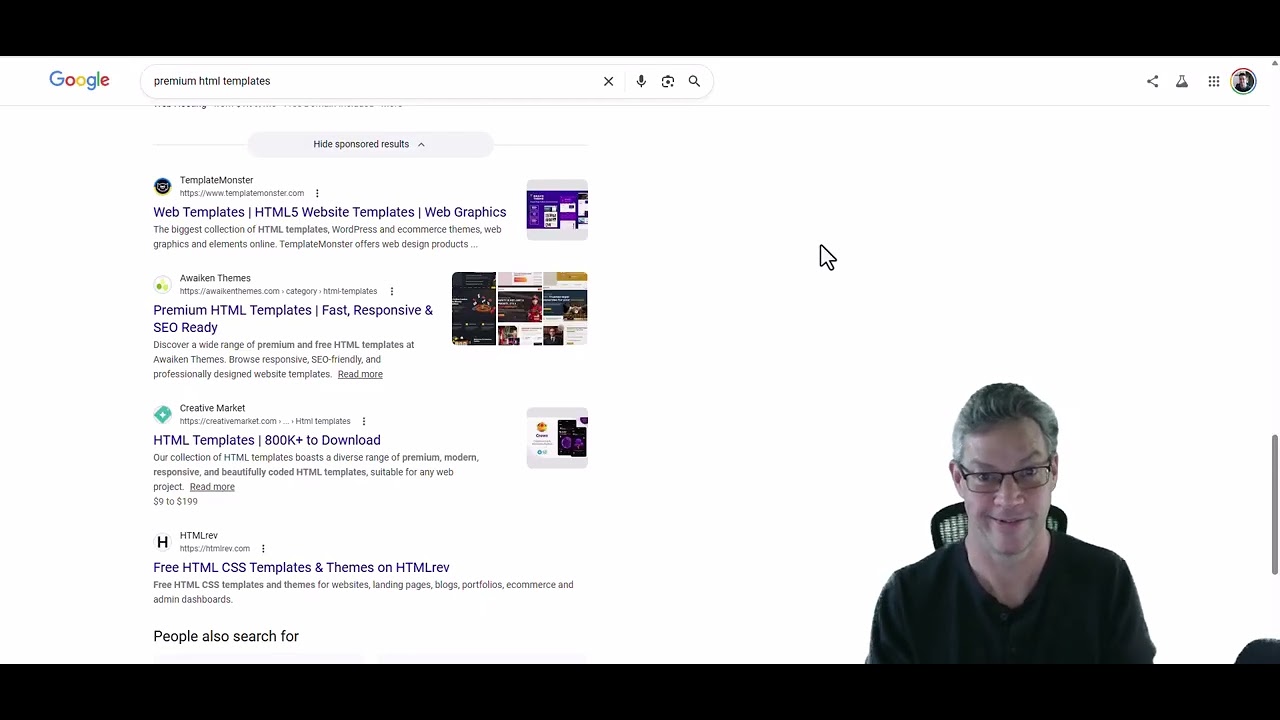Open Awaiken Themes result thumbnail collage

click(x=519, y=309)
